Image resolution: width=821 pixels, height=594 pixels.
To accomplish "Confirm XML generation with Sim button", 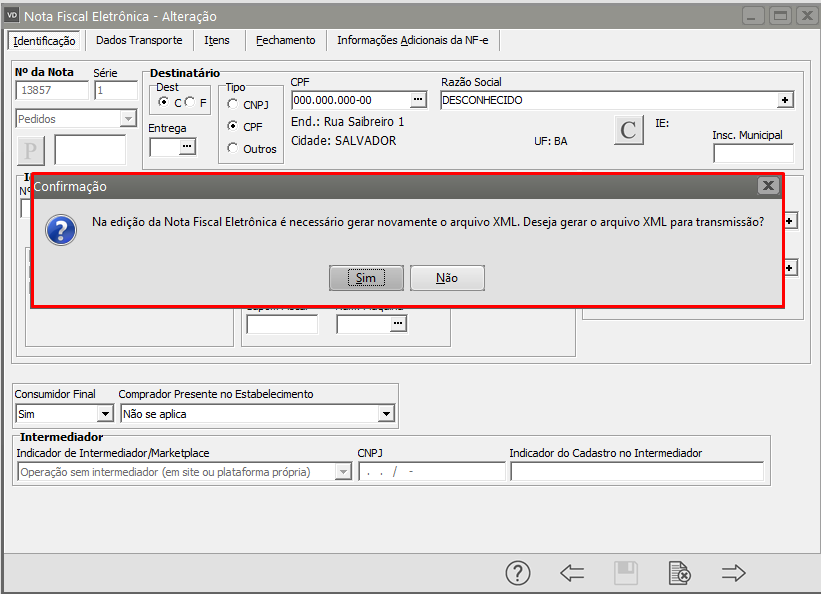I will pos(366,278).
